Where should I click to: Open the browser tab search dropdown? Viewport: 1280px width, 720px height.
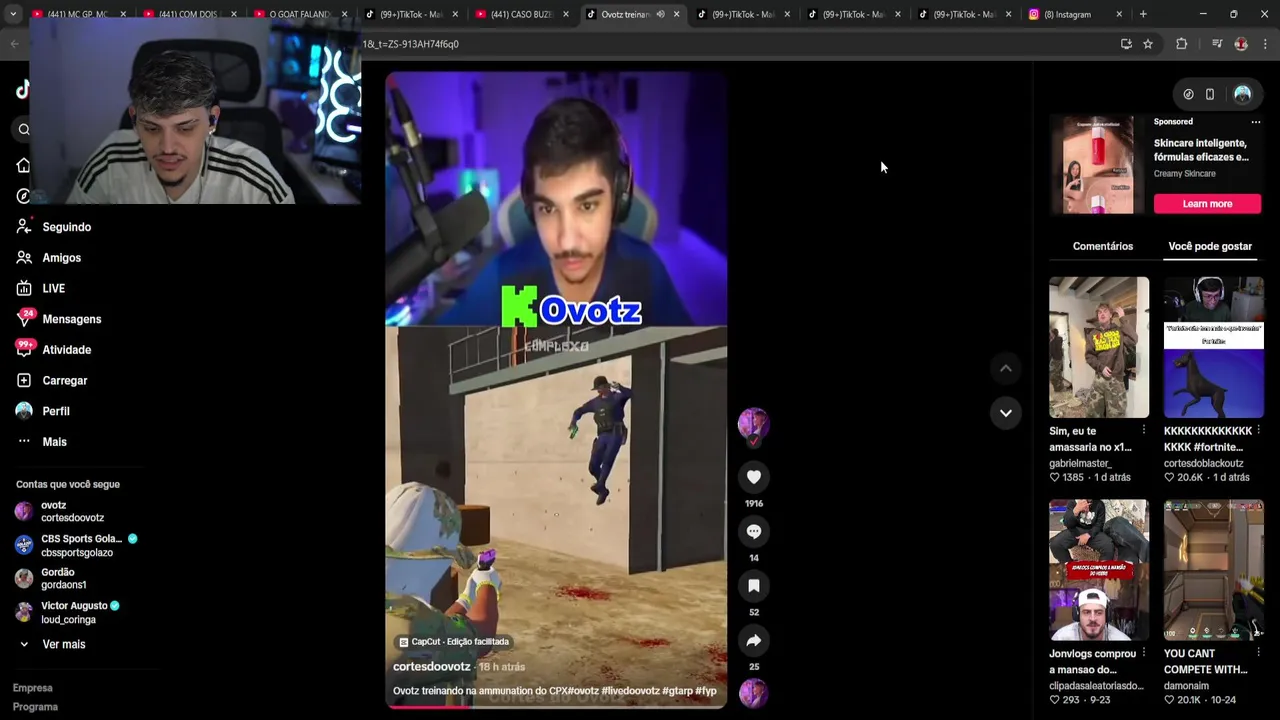tap(13, 14)
